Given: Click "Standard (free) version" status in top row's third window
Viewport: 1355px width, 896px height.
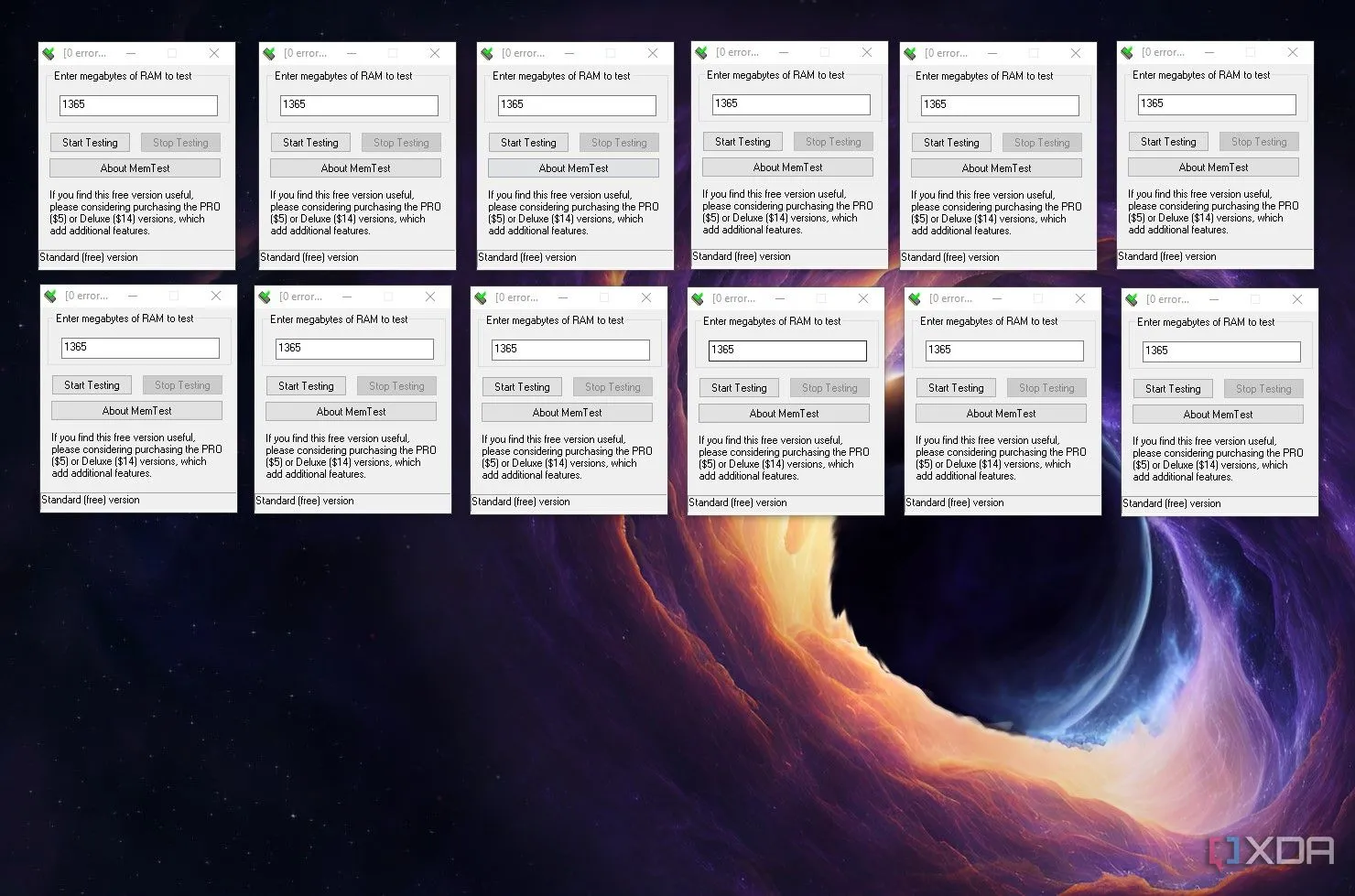Looking at the screenshot, I should coord(527,258).
